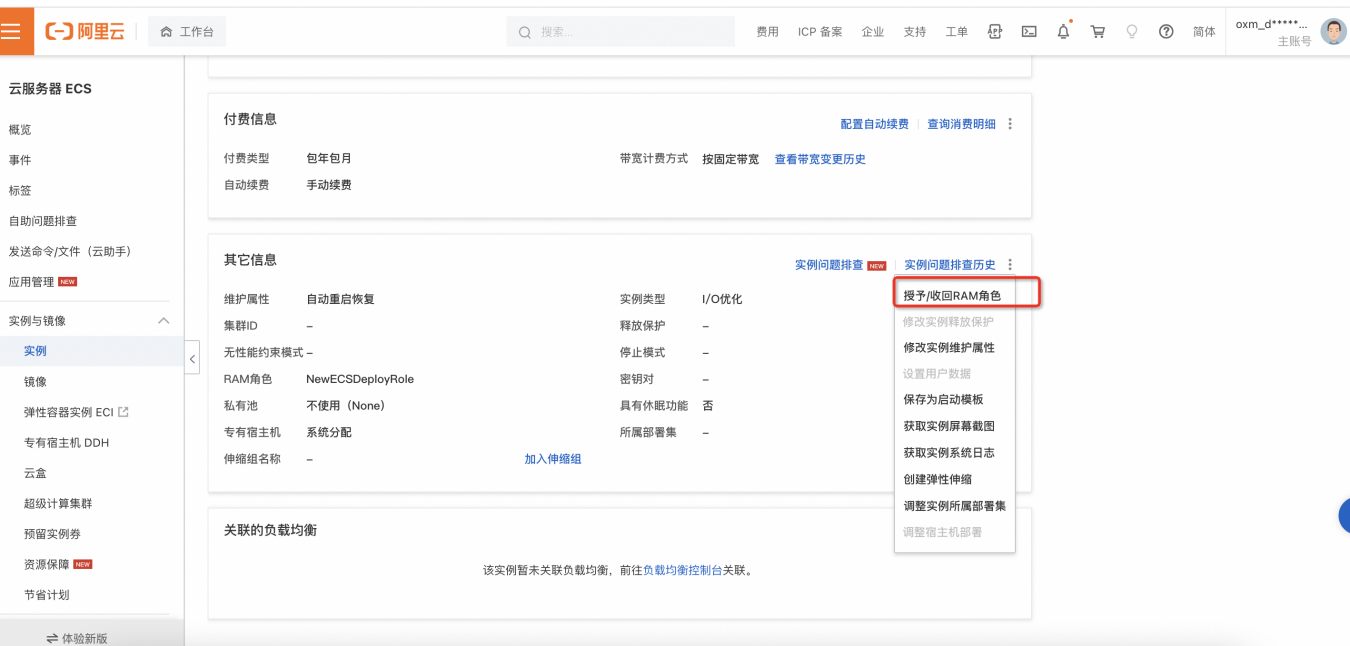Click 加入伸缩组 link
The height and width of the screenshot is (646, 1350).
click(x=553, y=459)
